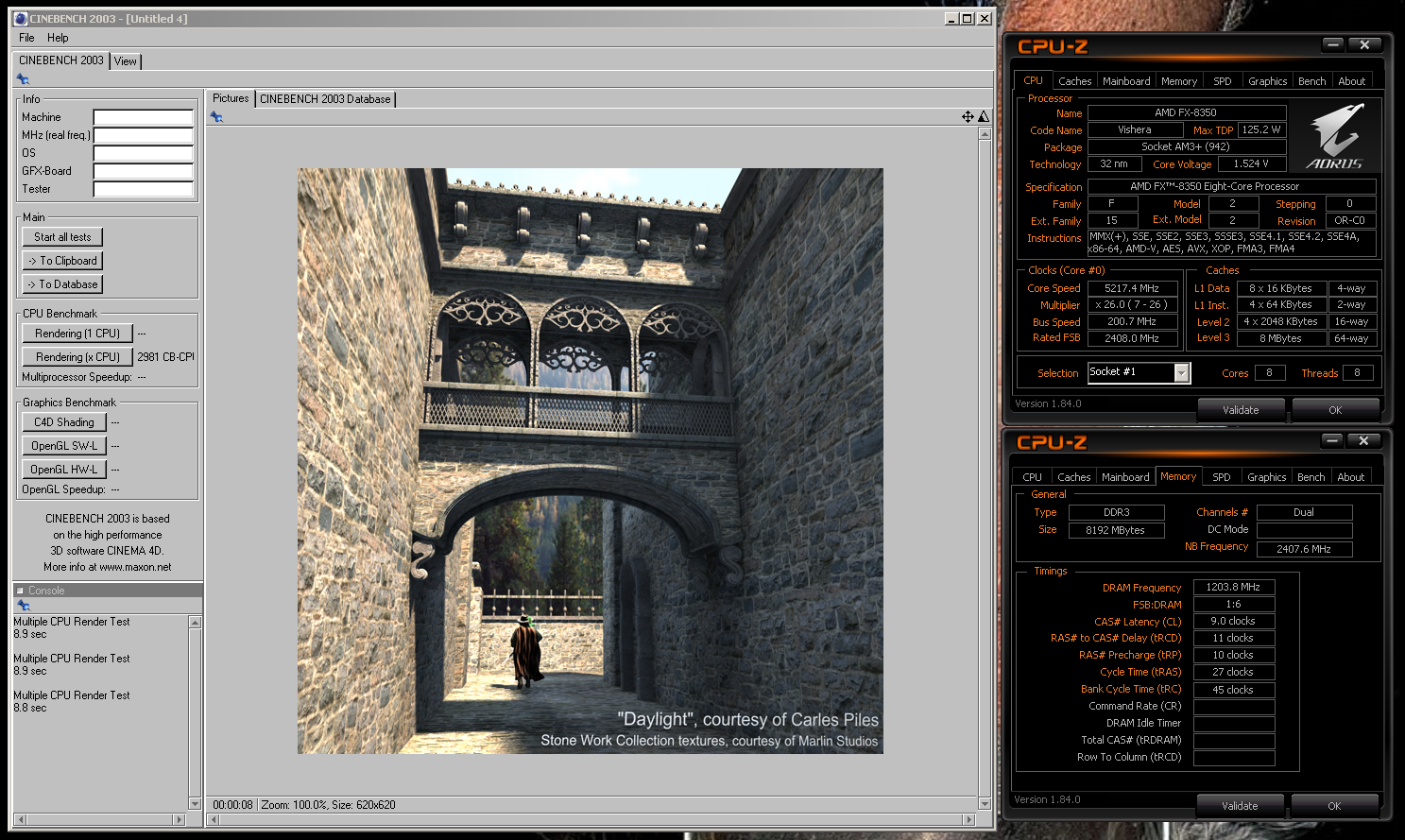Open CPU tab in lower CPU-Z window
The height and width of the screenshot is (840, 1405).
click(x=1032, y=477)
